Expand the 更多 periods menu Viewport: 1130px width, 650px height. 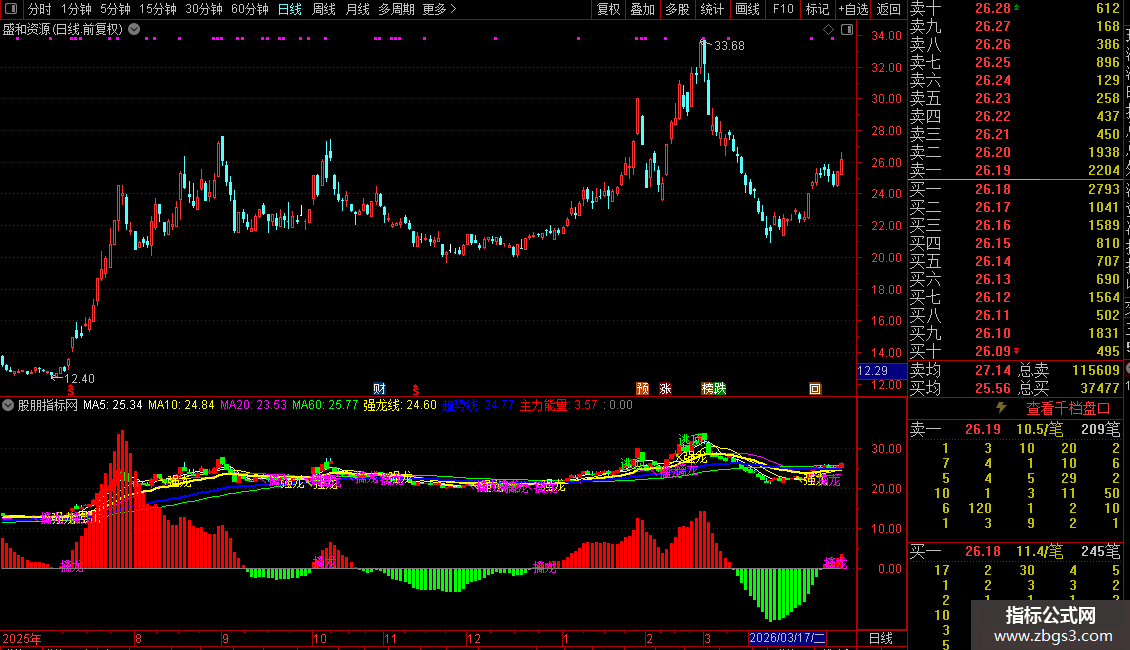pos(439,9)
